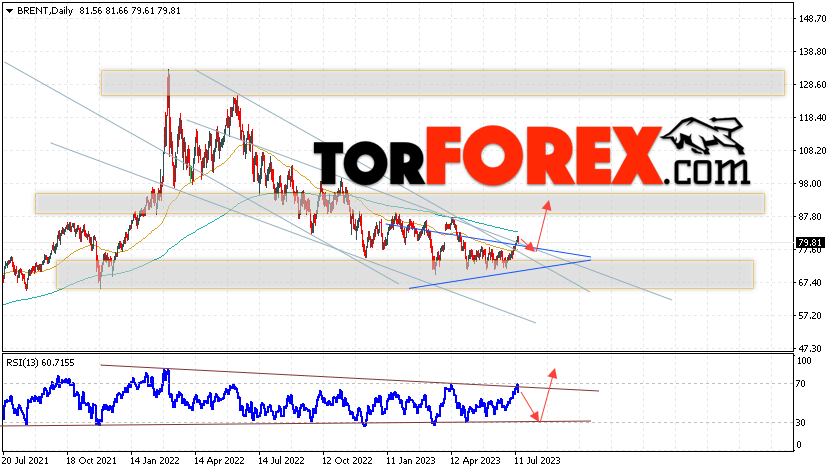Open the BRENT symbol dropdown arrow
Screen dimensions: 833x472
pyautogui.click(x=9, y=11)
